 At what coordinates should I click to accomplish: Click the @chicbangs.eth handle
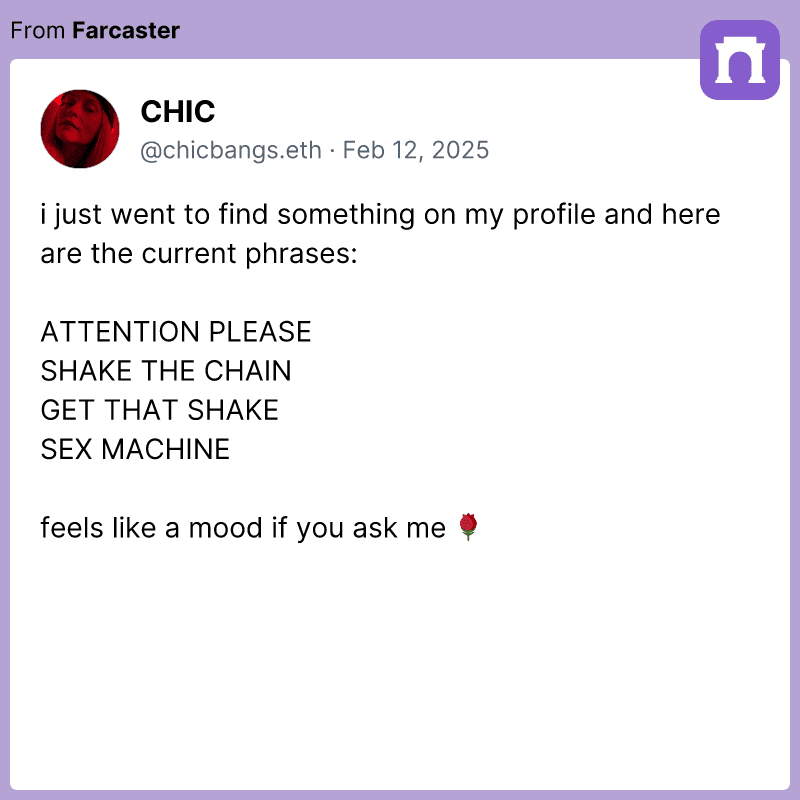point(231,150)
